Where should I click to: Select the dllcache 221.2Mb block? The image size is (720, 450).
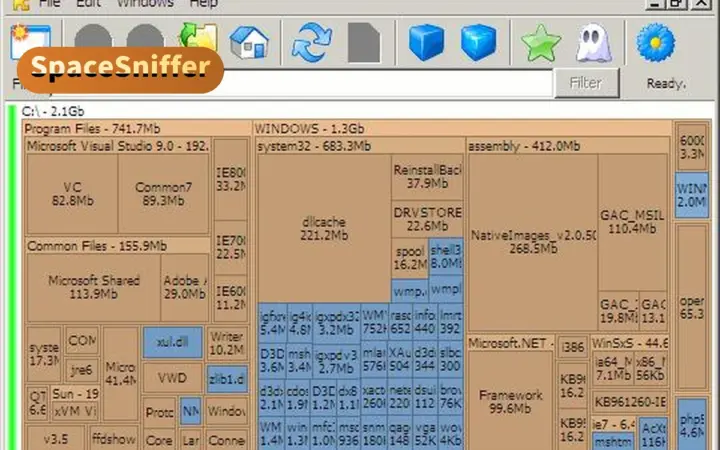[x=324, y=228]
